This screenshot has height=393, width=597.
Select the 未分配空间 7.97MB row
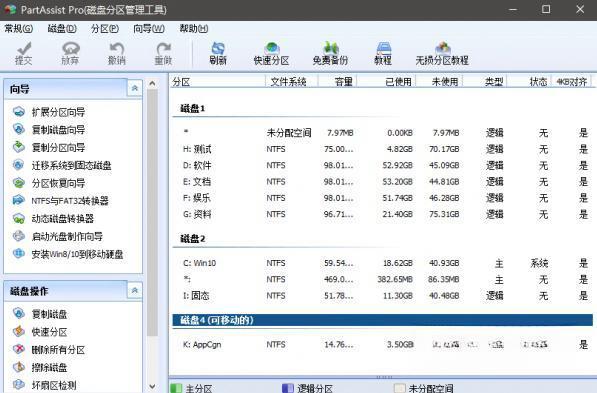(x=383, y=133)
